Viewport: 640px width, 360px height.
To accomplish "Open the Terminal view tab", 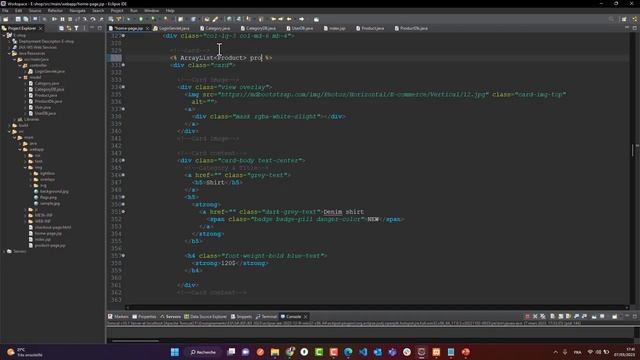I will 266,316.
